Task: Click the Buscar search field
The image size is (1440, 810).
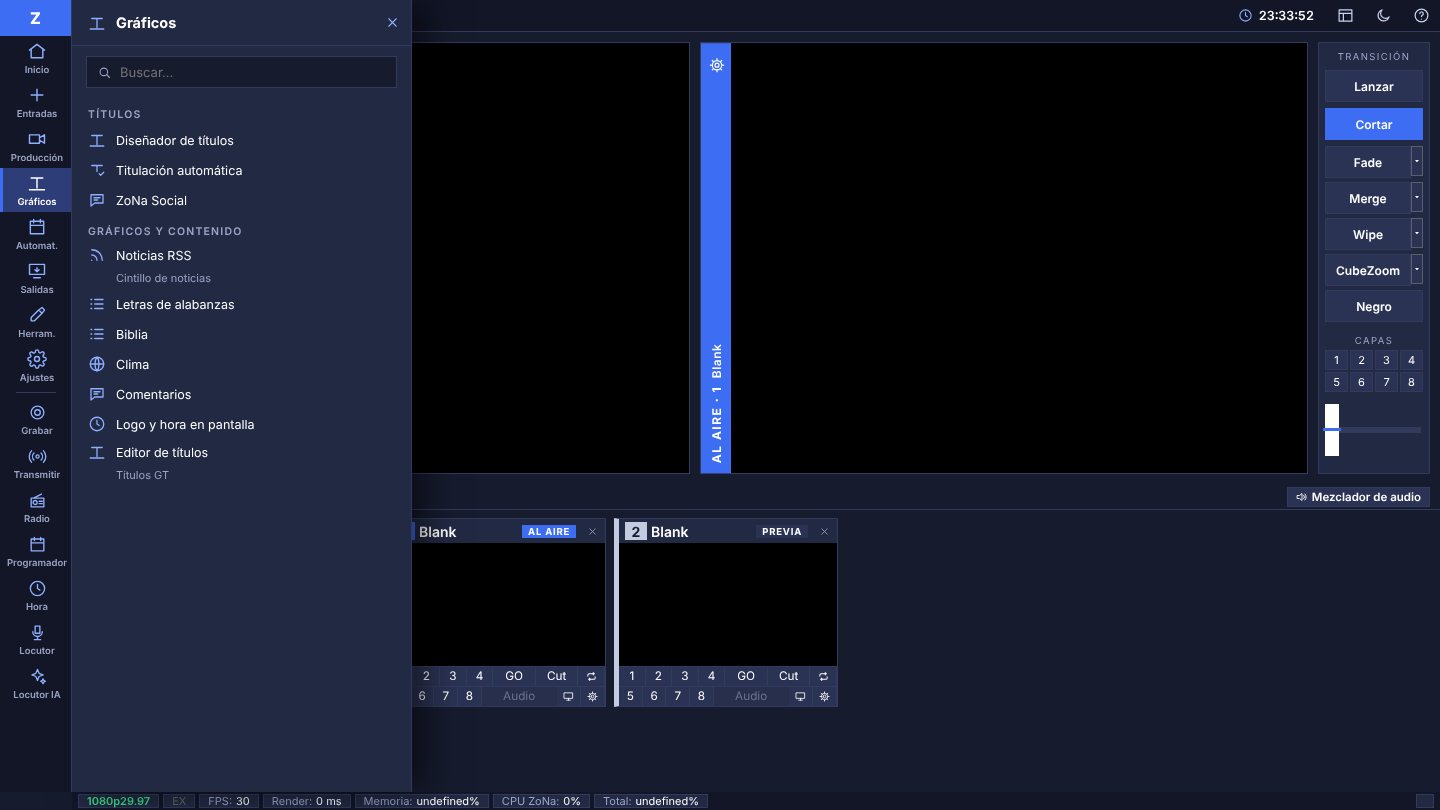Action: 241,72
